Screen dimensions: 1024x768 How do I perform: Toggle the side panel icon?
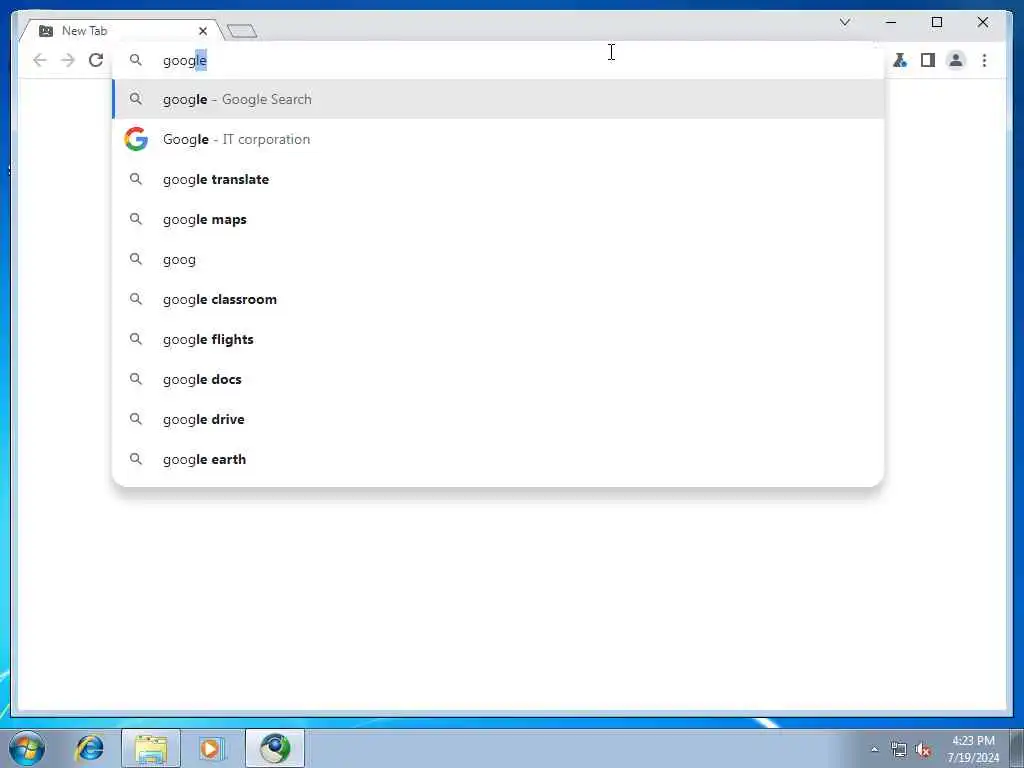pyautogui.click(x=927, y=60)
